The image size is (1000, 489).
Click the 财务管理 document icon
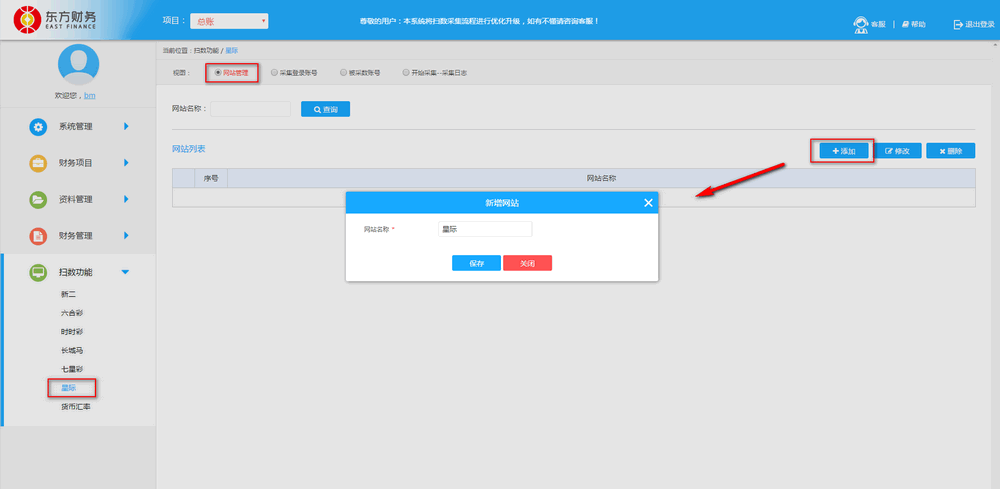pos(38,236)
